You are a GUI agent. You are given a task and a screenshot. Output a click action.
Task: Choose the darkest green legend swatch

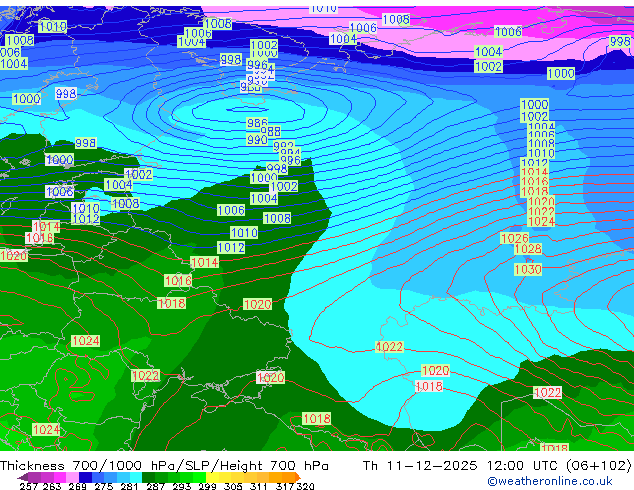pos(148,477)
